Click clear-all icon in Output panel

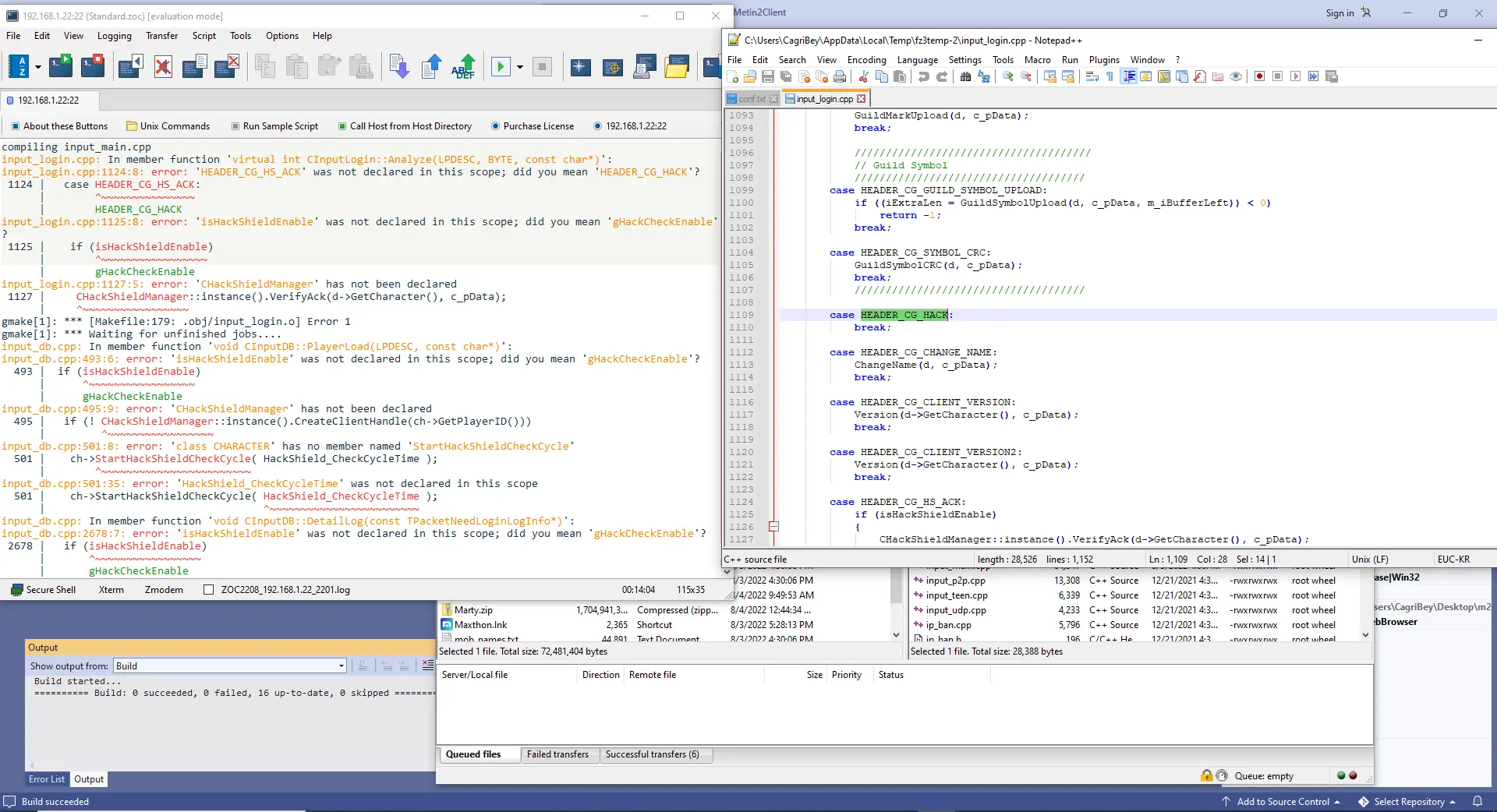[427, 665]
